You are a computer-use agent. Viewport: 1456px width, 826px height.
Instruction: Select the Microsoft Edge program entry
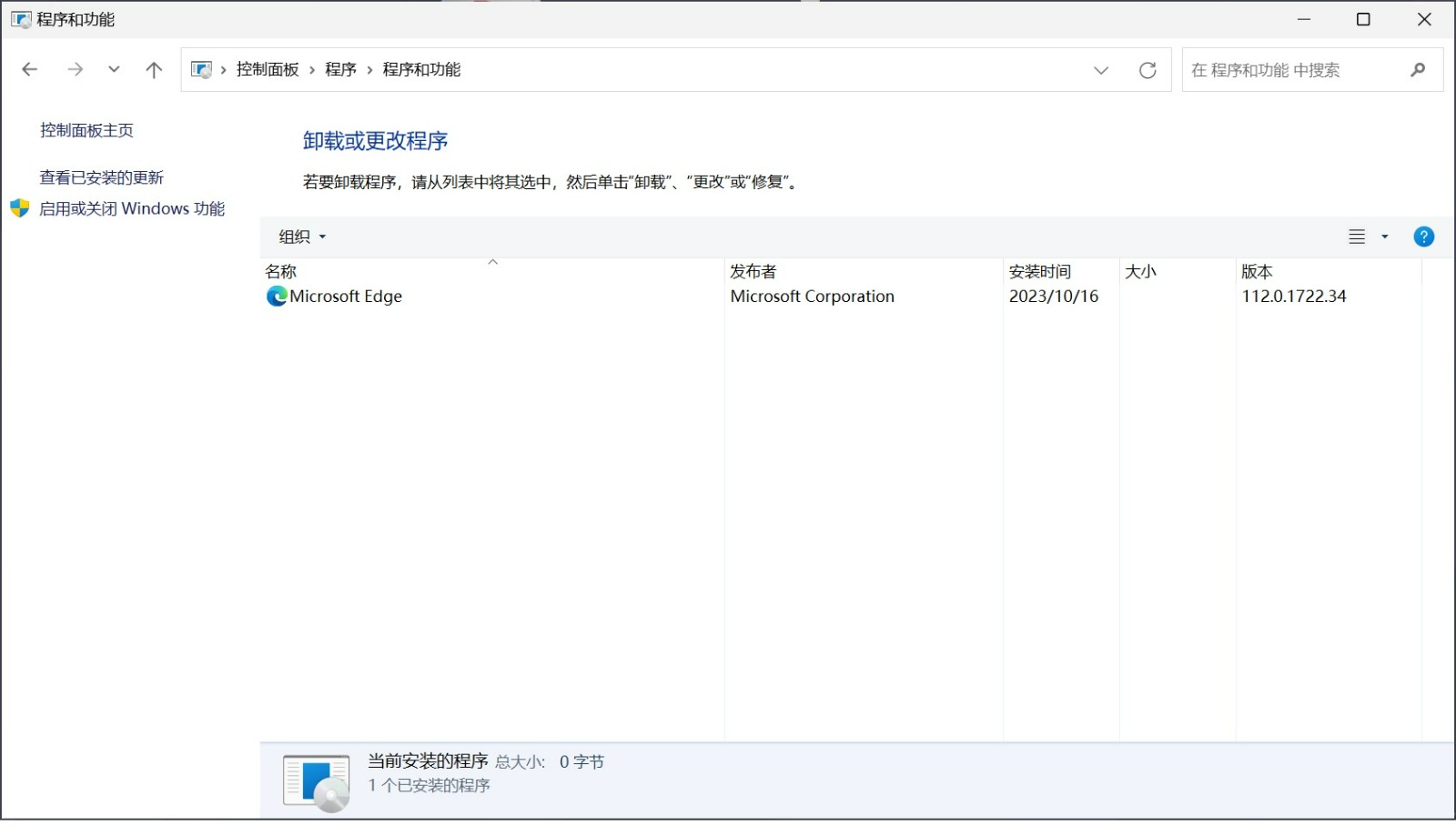tap(346, 296)
